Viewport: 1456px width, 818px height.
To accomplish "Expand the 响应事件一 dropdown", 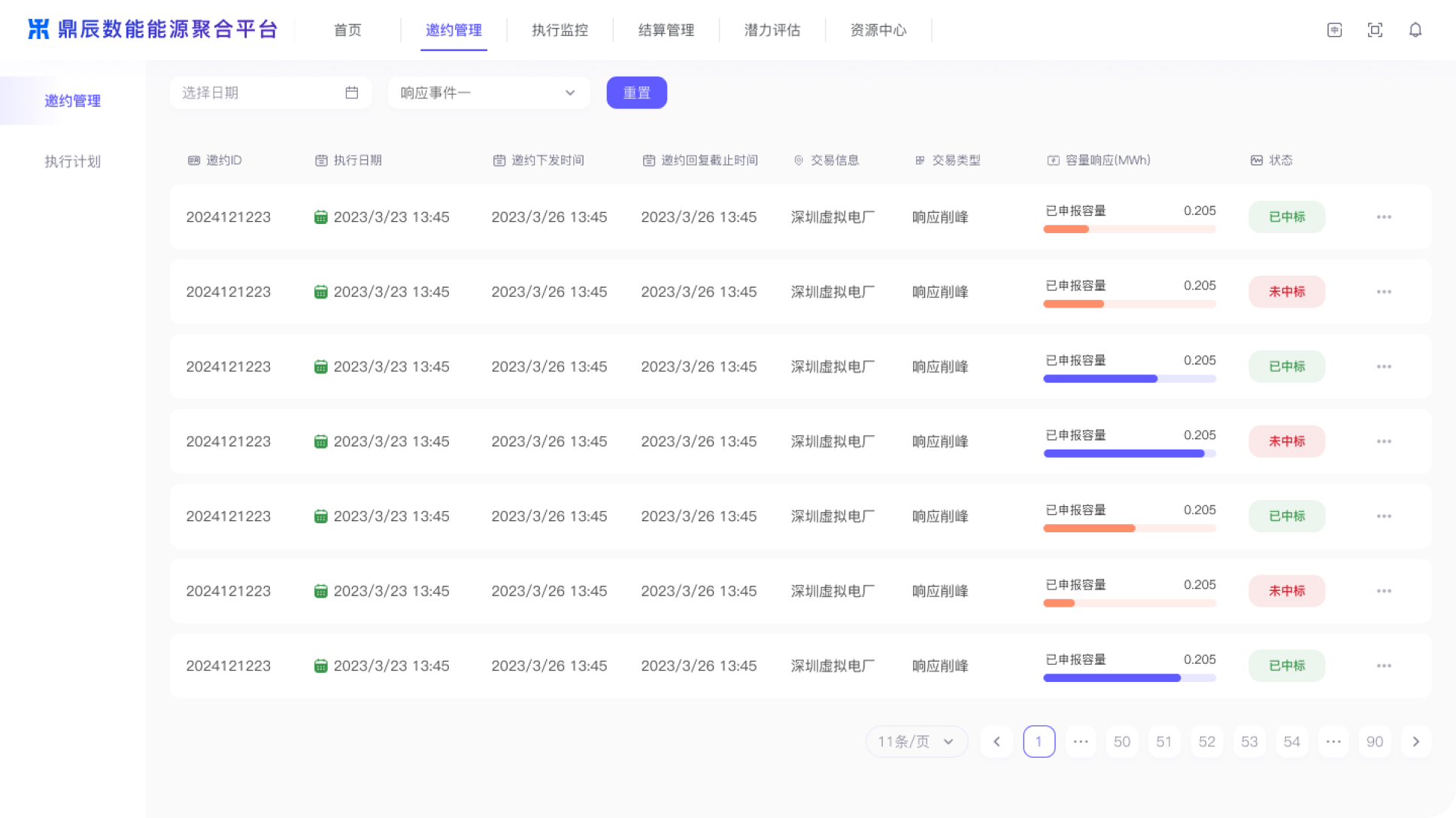I will point(489,92).
